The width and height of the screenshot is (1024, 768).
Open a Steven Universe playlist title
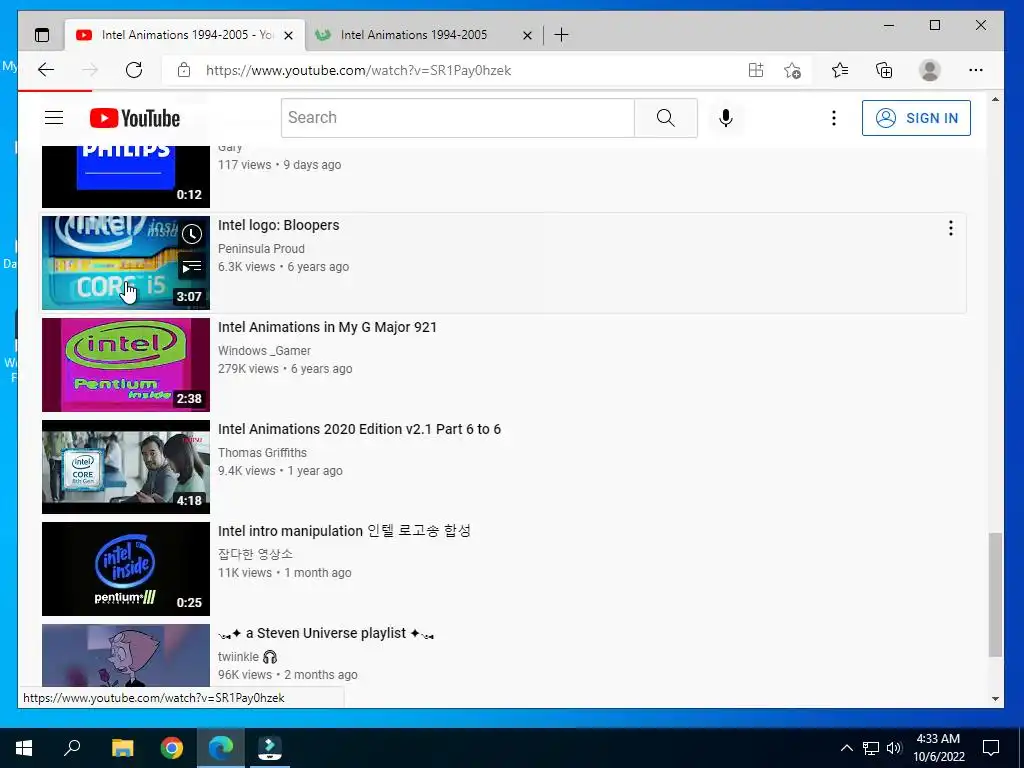point(326,633)
